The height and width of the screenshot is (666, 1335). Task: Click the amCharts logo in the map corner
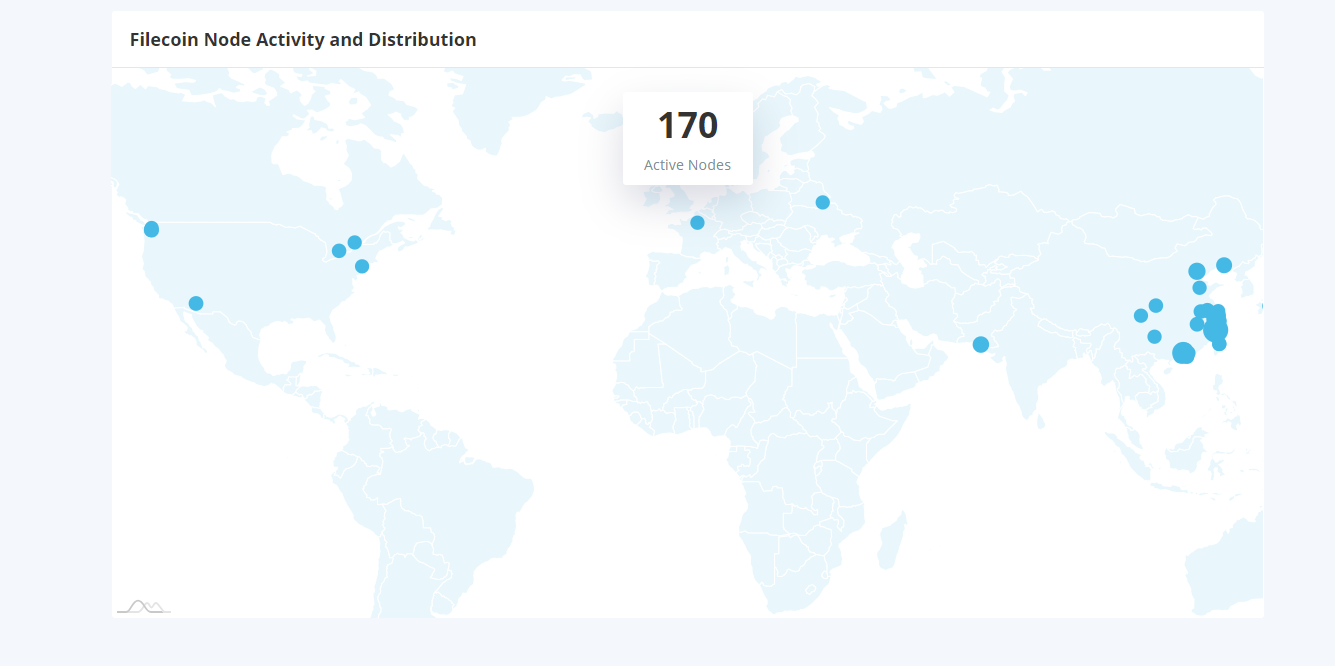(x=144, y=606)
